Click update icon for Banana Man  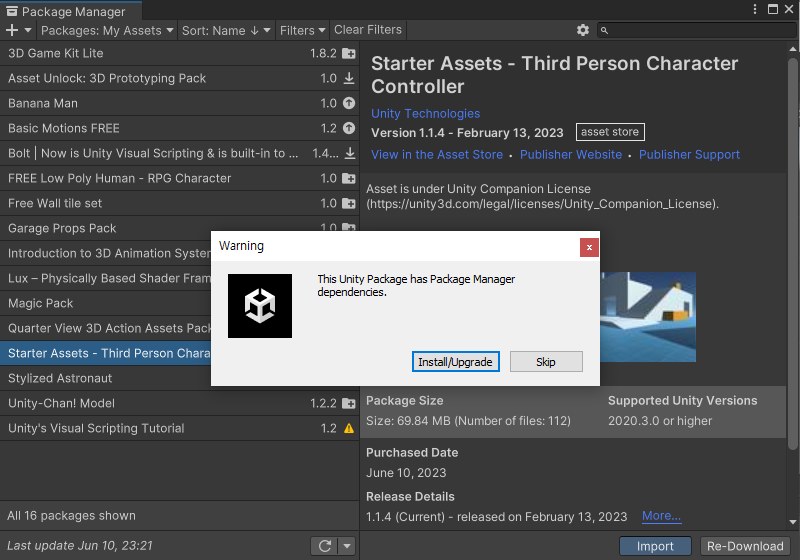coord(349,103)
